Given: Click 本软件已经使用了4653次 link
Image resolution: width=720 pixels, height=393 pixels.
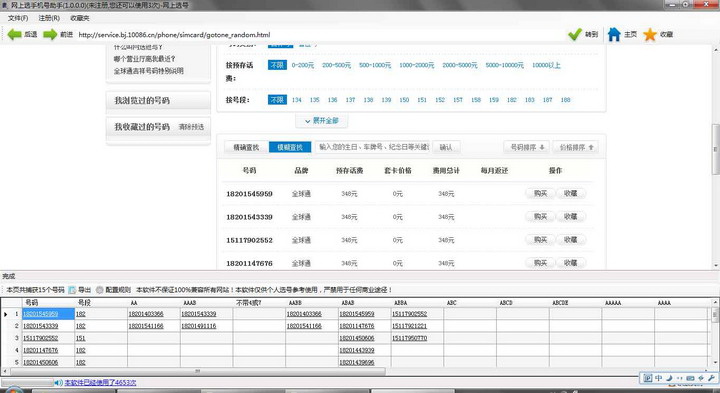Looking at the screenshot, I should 100,382.
